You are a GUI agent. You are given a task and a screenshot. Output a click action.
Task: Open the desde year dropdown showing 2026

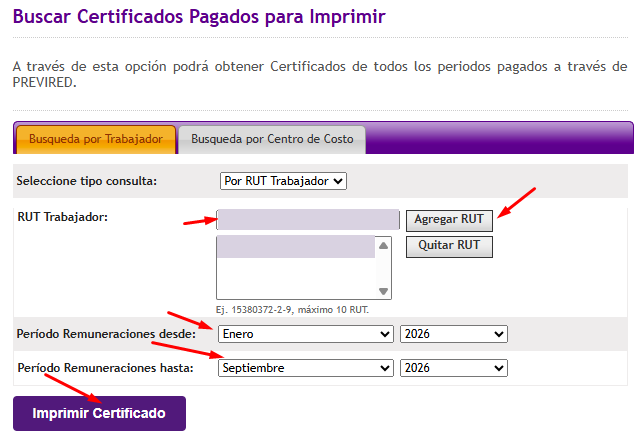[453, 334]
